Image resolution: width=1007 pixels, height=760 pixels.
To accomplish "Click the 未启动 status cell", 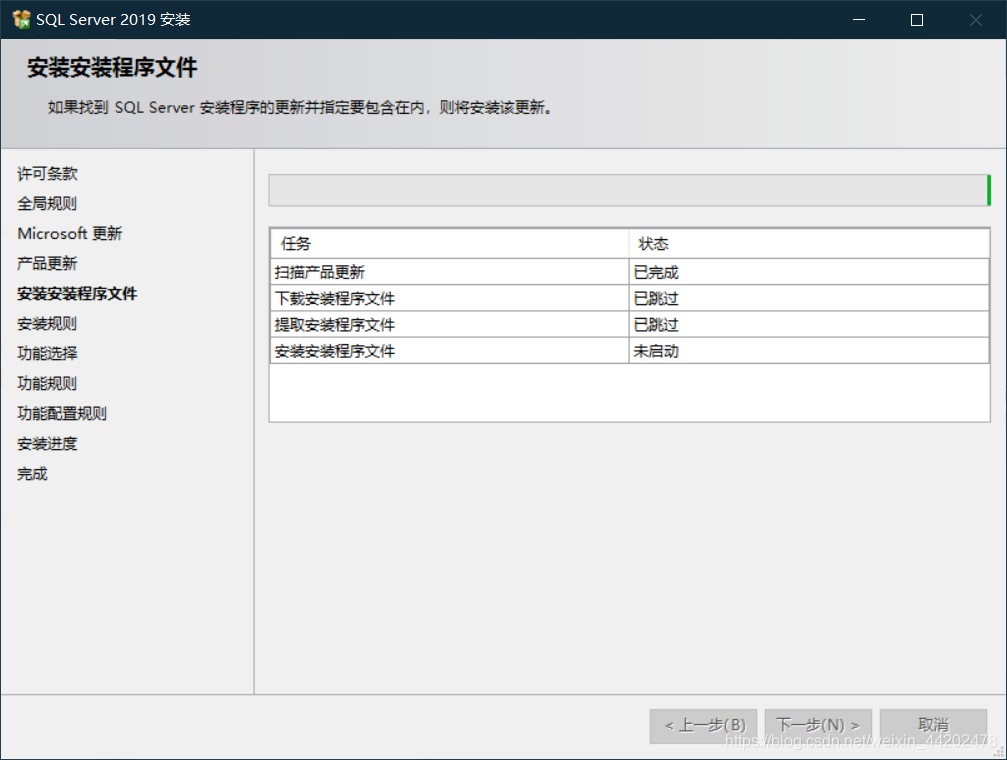I will 809,351.
